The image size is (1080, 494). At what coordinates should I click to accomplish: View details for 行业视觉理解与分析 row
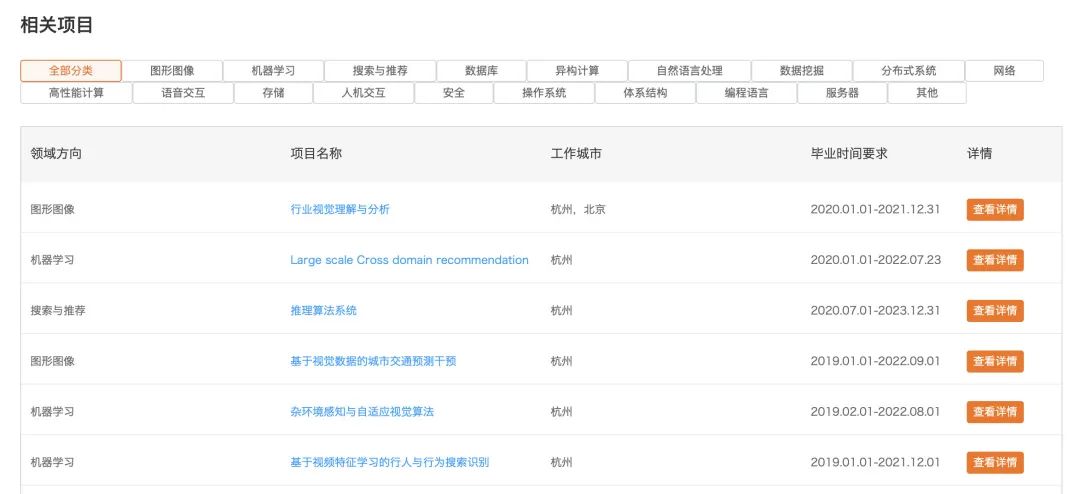(995, 209)
